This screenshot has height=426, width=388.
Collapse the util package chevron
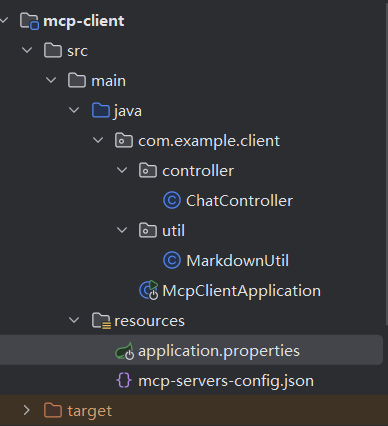(122, 230)
